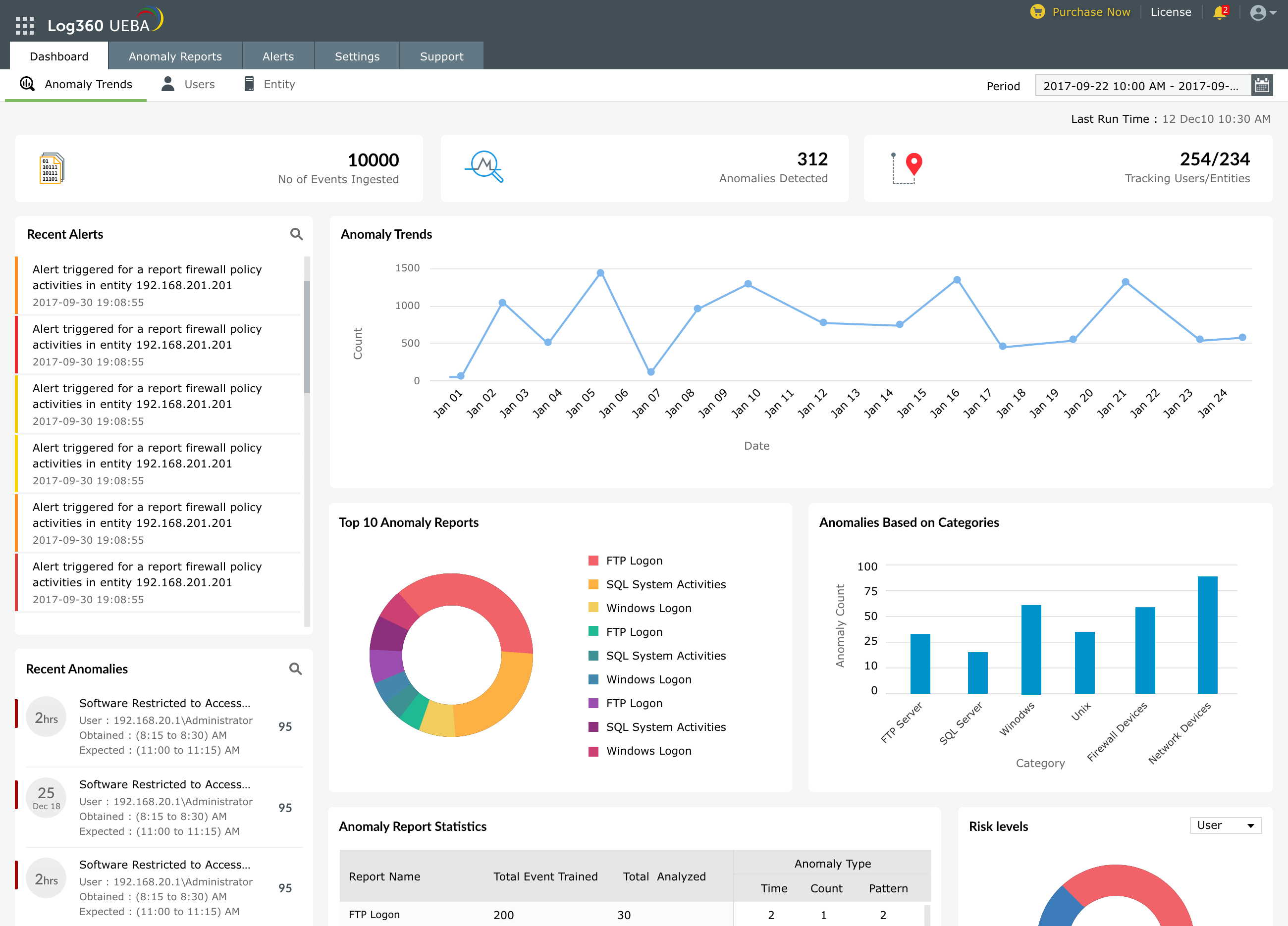Open the app launcher grid icon
The width and height of the screenshot is (1288, 926).
click(24, 26)
